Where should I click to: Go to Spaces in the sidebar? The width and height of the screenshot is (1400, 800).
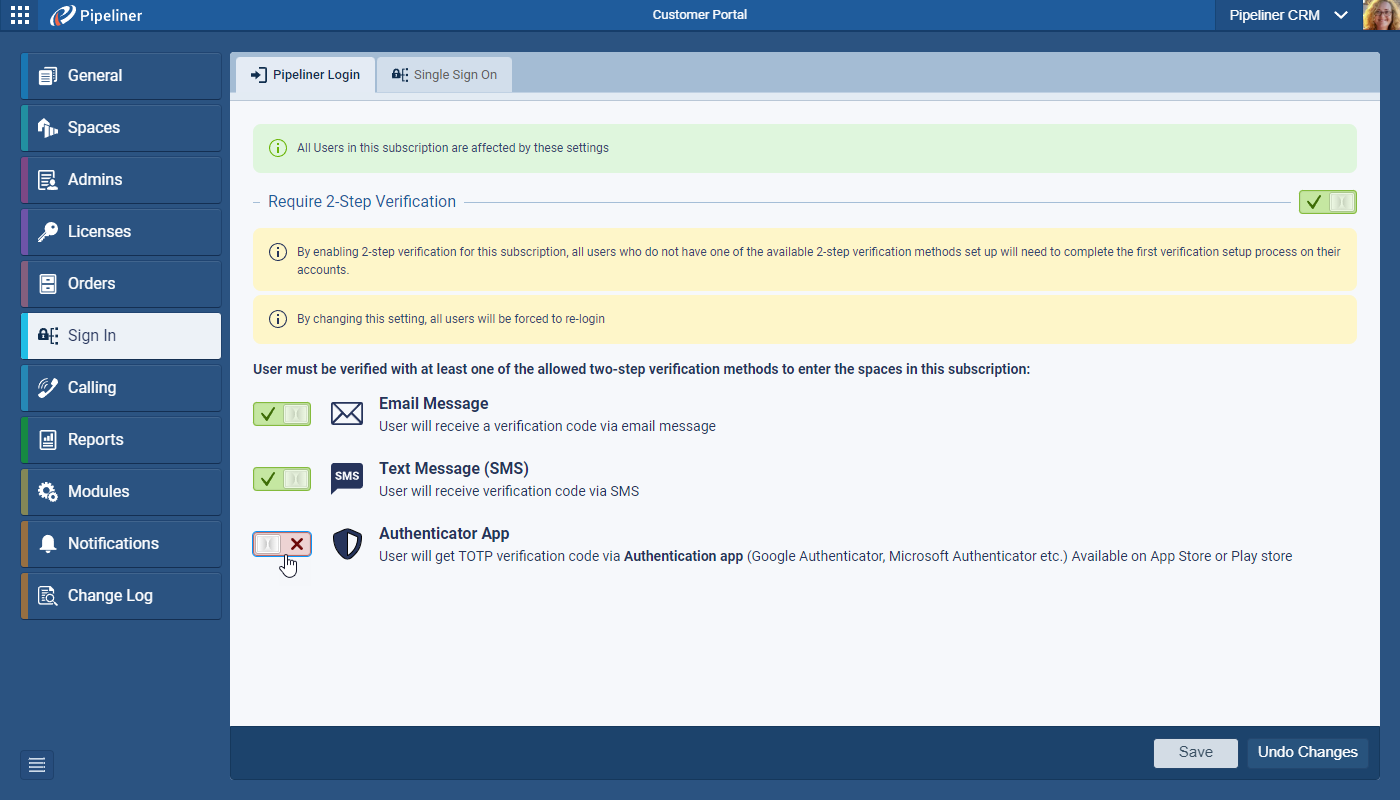click(x=121, y=128)
